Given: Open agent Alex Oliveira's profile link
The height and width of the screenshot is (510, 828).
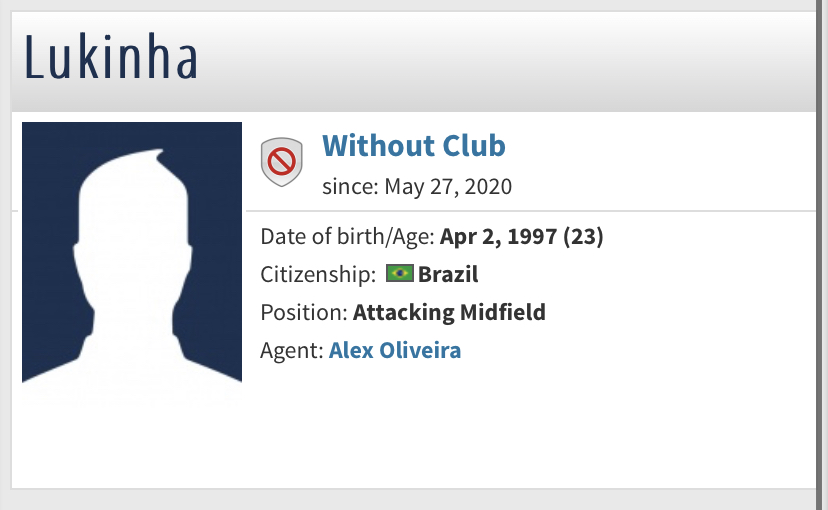Looking at the screenshot, I should [395, 350].
